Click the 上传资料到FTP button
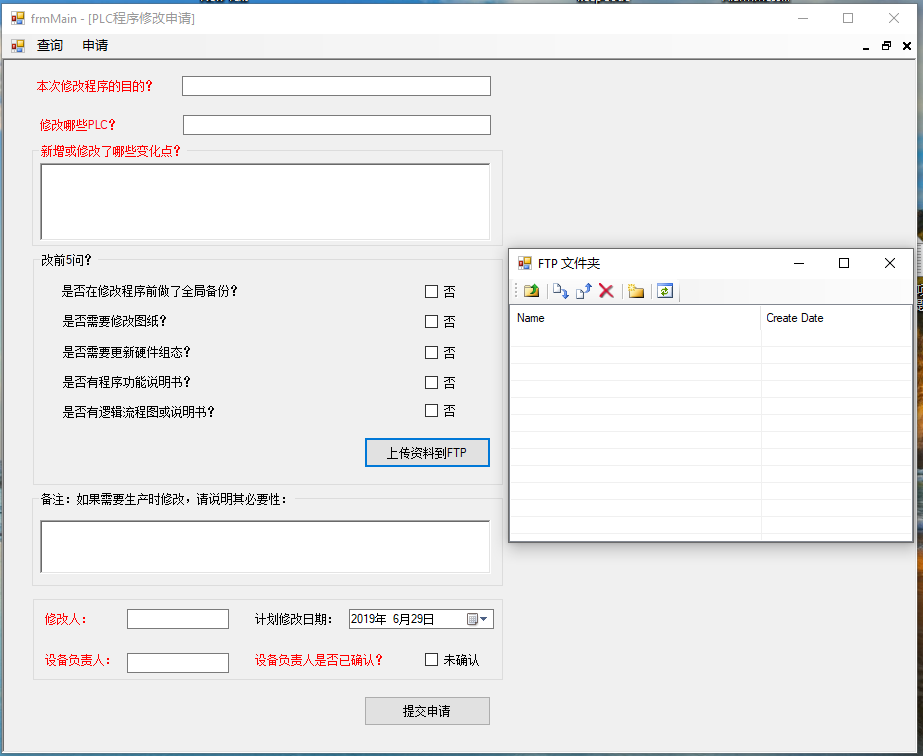 pos(427,453)
